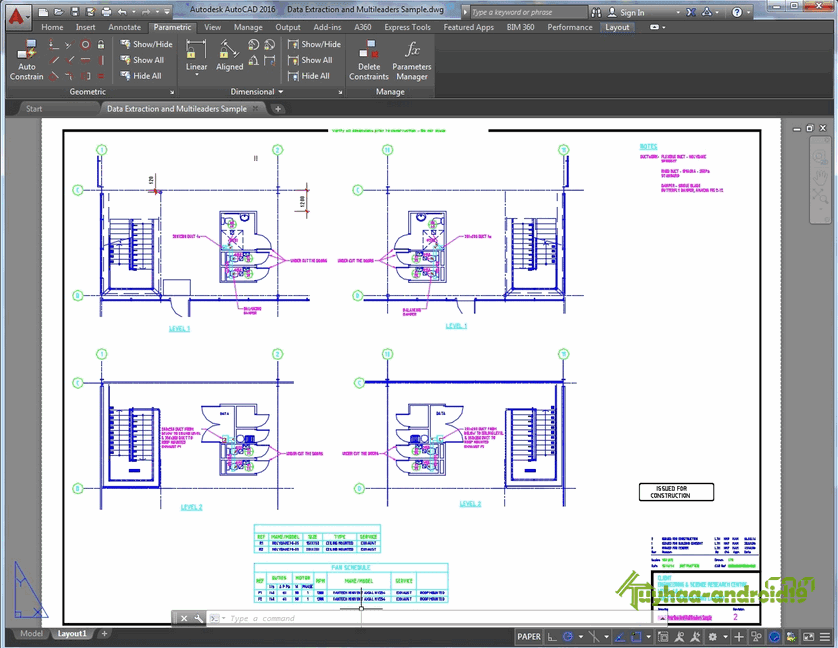The width and height of the screenshot is (838, 648).
Task: Open the Parameters Manager
Action: coord(411,60)
